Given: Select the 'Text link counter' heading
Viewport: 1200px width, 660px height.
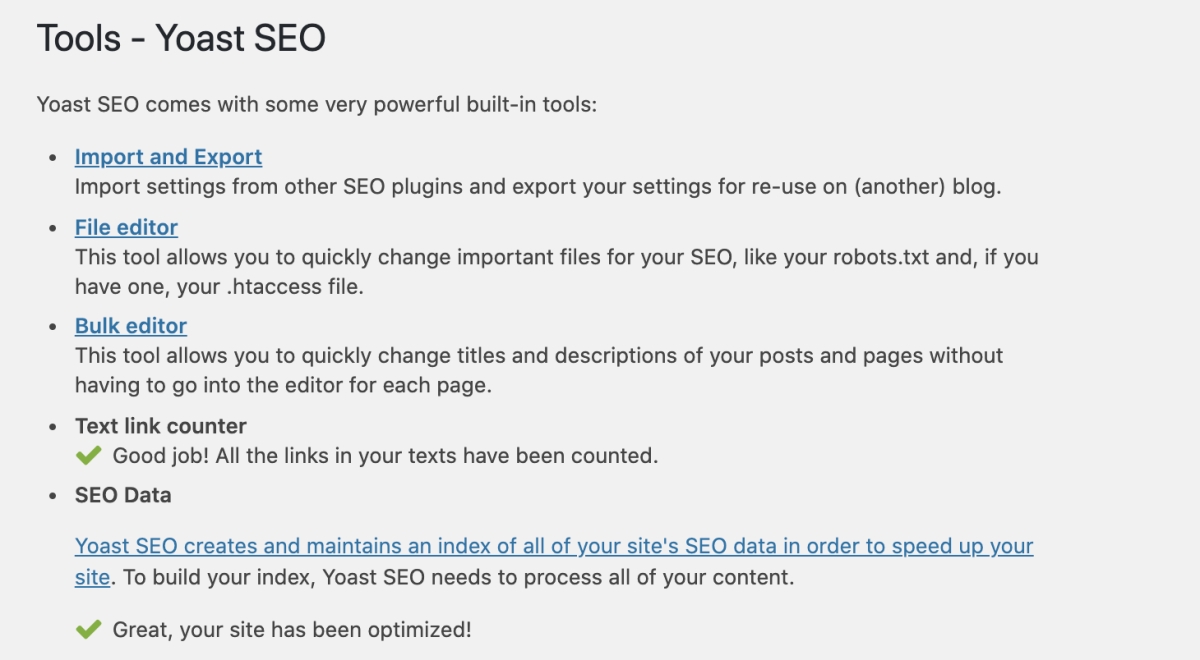Looking at the screenshot, I should pyautogui.click(x=161, y=426).
